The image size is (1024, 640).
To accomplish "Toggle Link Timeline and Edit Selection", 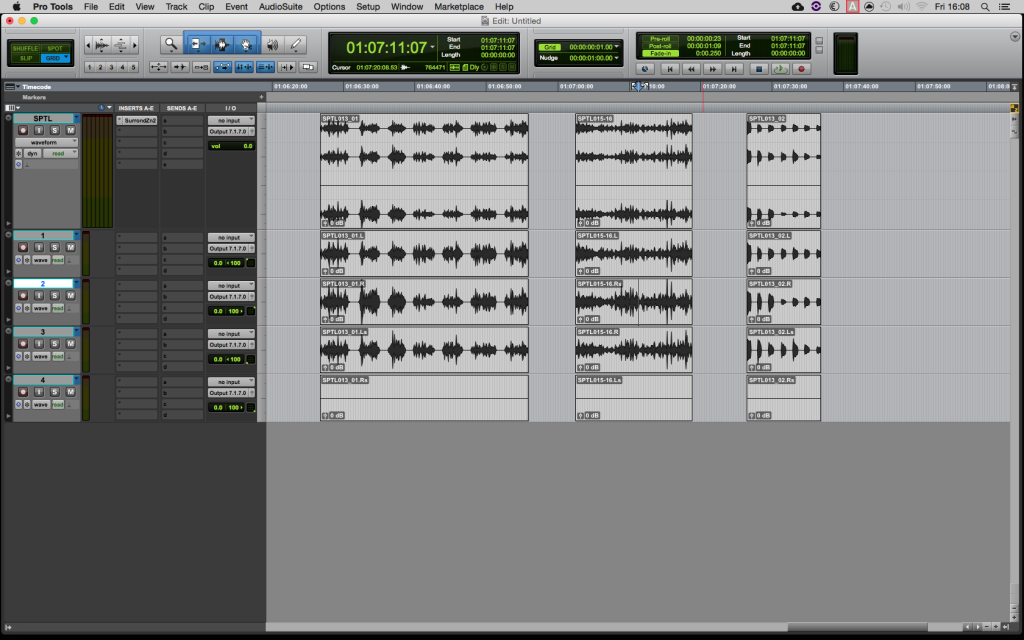I will pyautogui.click(x=244, y=67).
